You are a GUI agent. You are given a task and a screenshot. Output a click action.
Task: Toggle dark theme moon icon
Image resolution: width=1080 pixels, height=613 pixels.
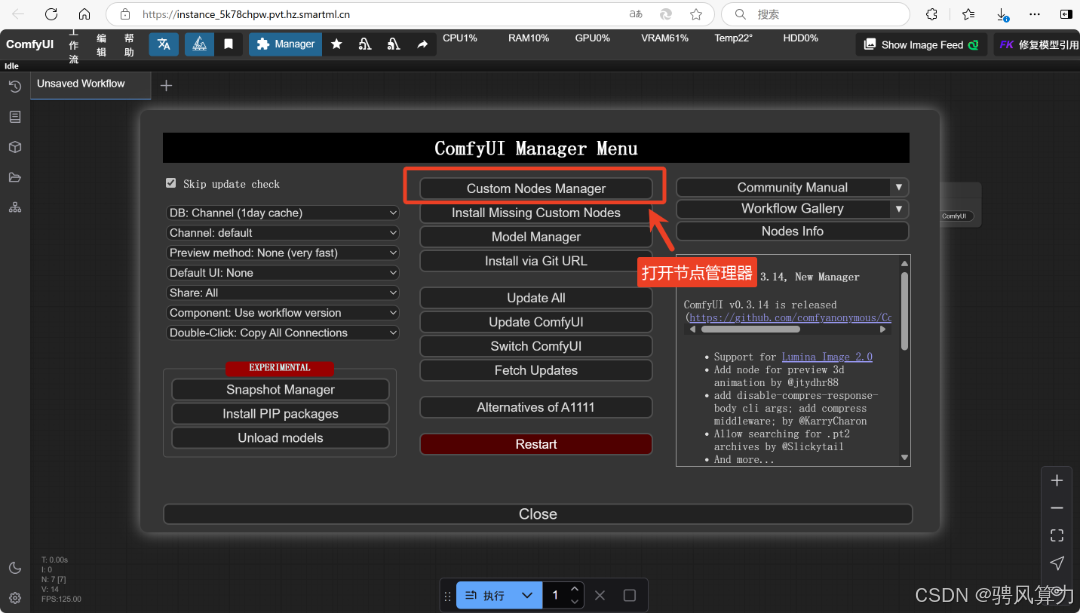pos(14,568)
